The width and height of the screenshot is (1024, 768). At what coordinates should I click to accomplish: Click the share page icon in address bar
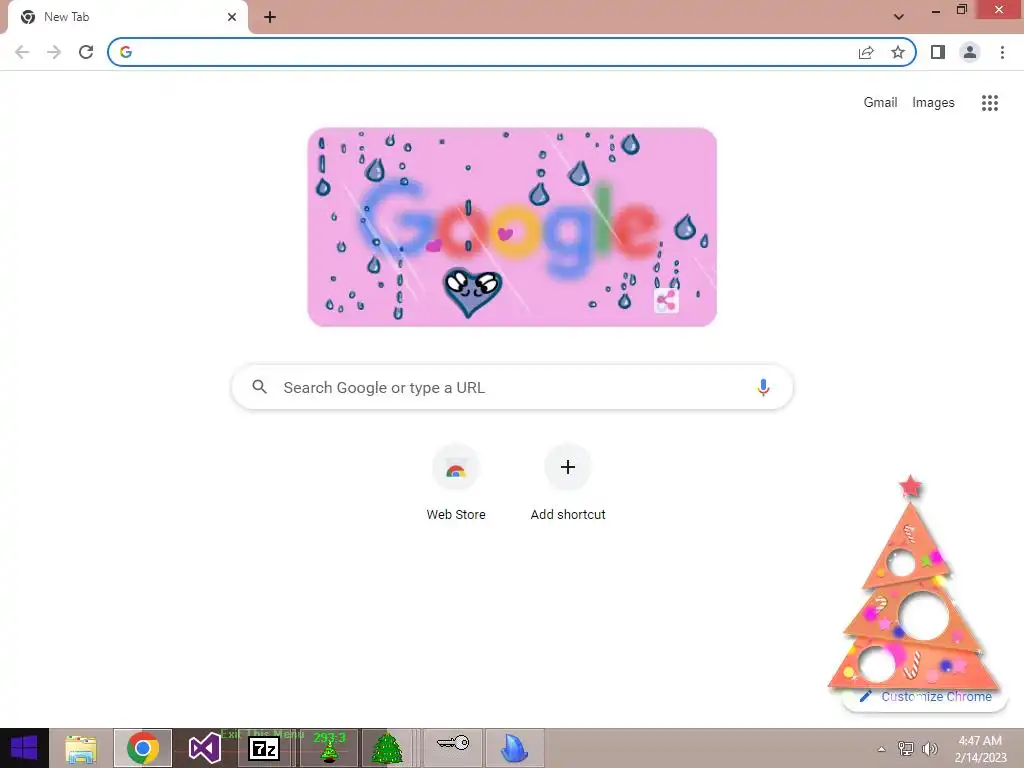pos(866,52)
